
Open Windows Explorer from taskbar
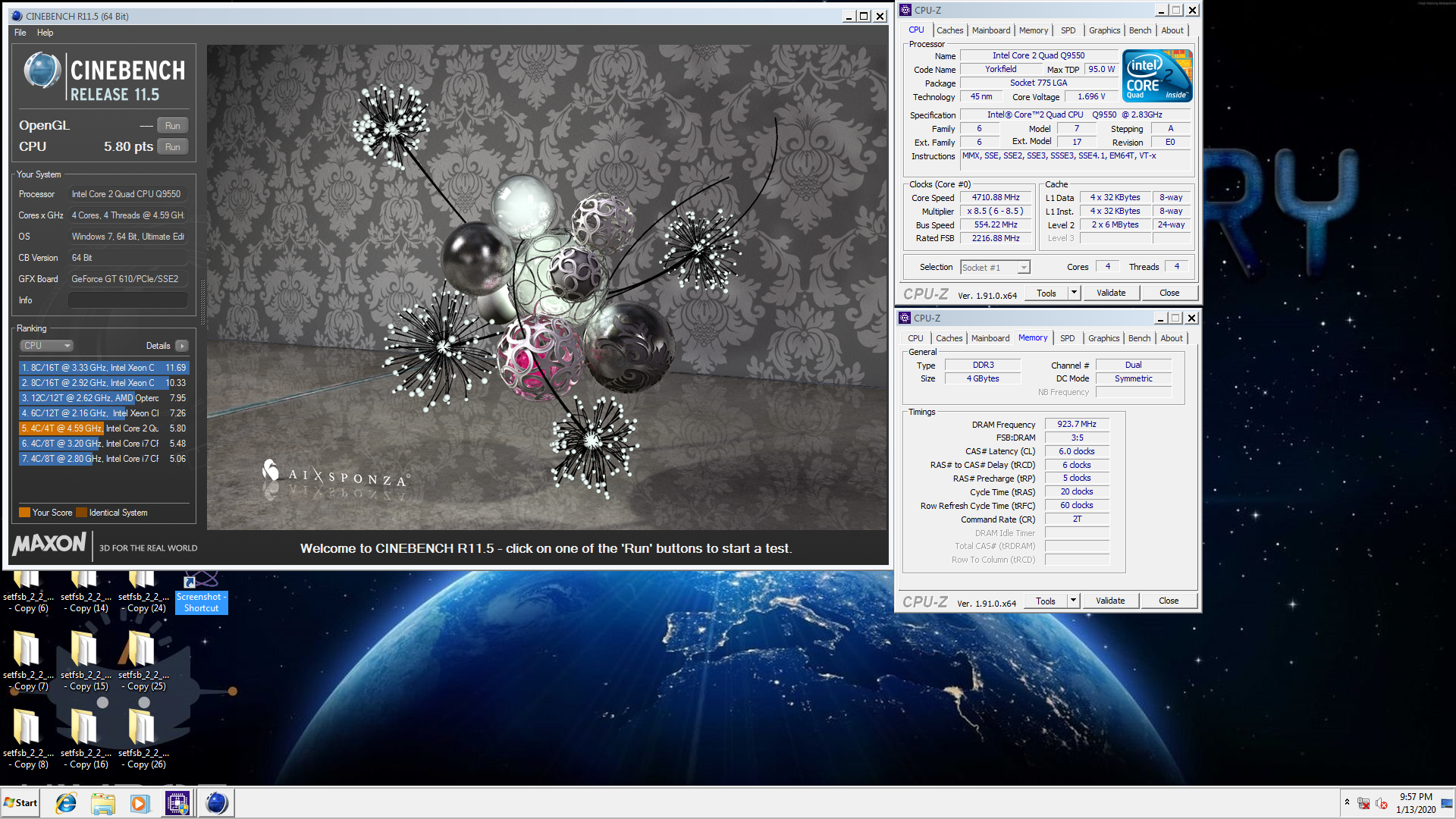[x=103, y=803]
